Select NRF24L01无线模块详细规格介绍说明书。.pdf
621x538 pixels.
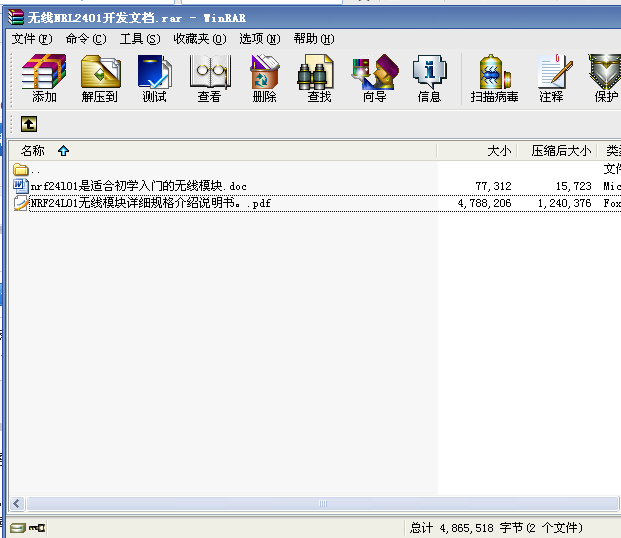150,203
